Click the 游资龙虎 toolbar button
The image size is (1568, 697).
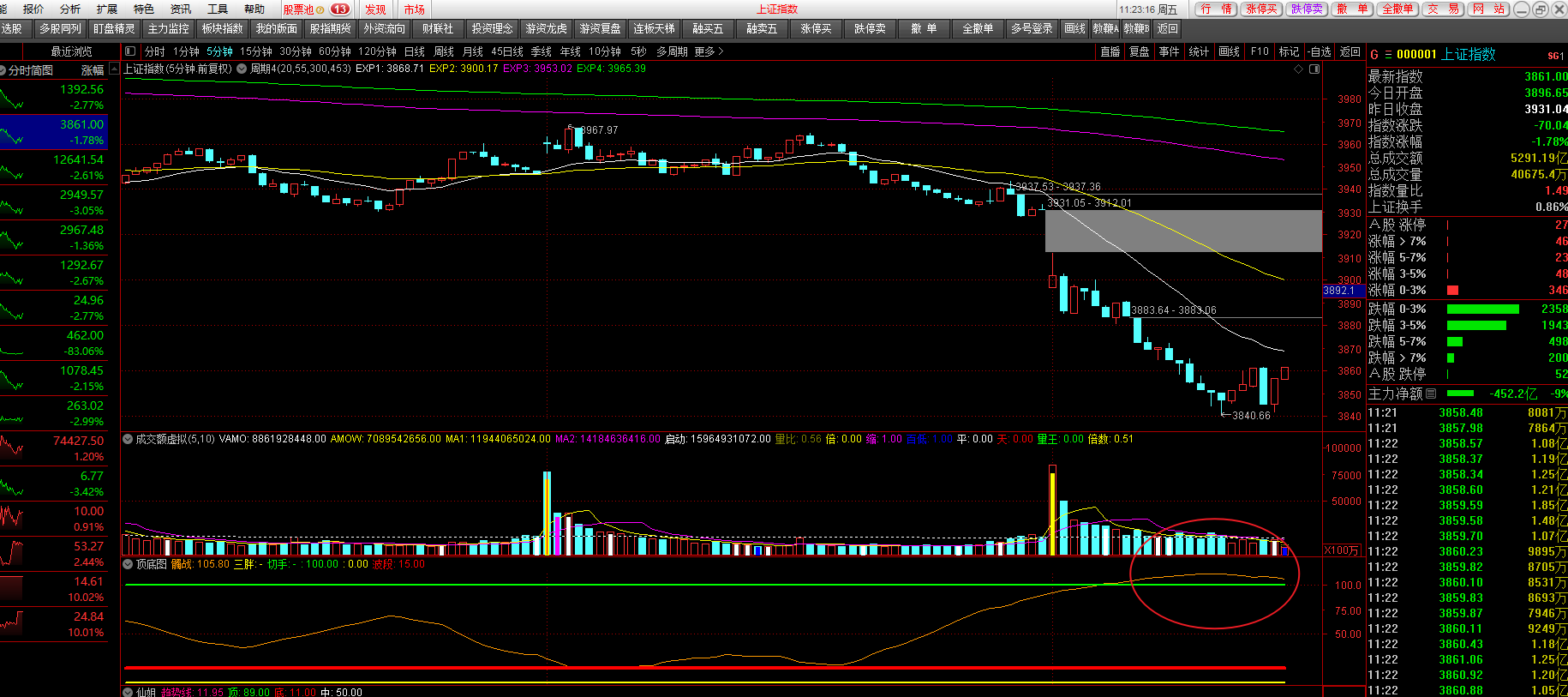click(546, 29)
